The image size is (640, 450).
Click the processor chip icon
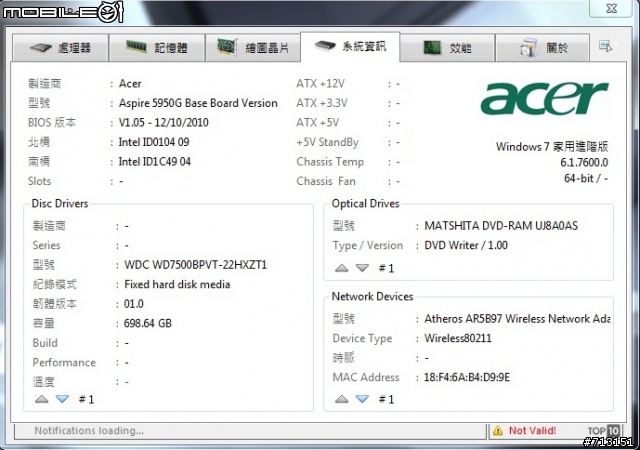pos(40,48)
